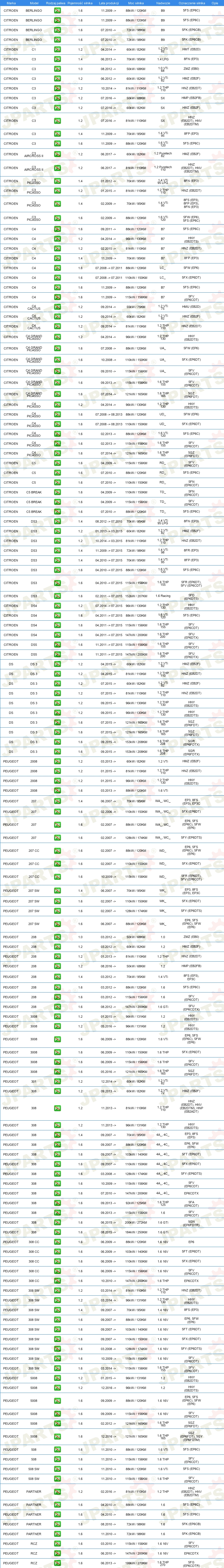Click the fuel icon in the Peugeot 301 row
224x1568 pixels.
click(x=57, y=1082)
